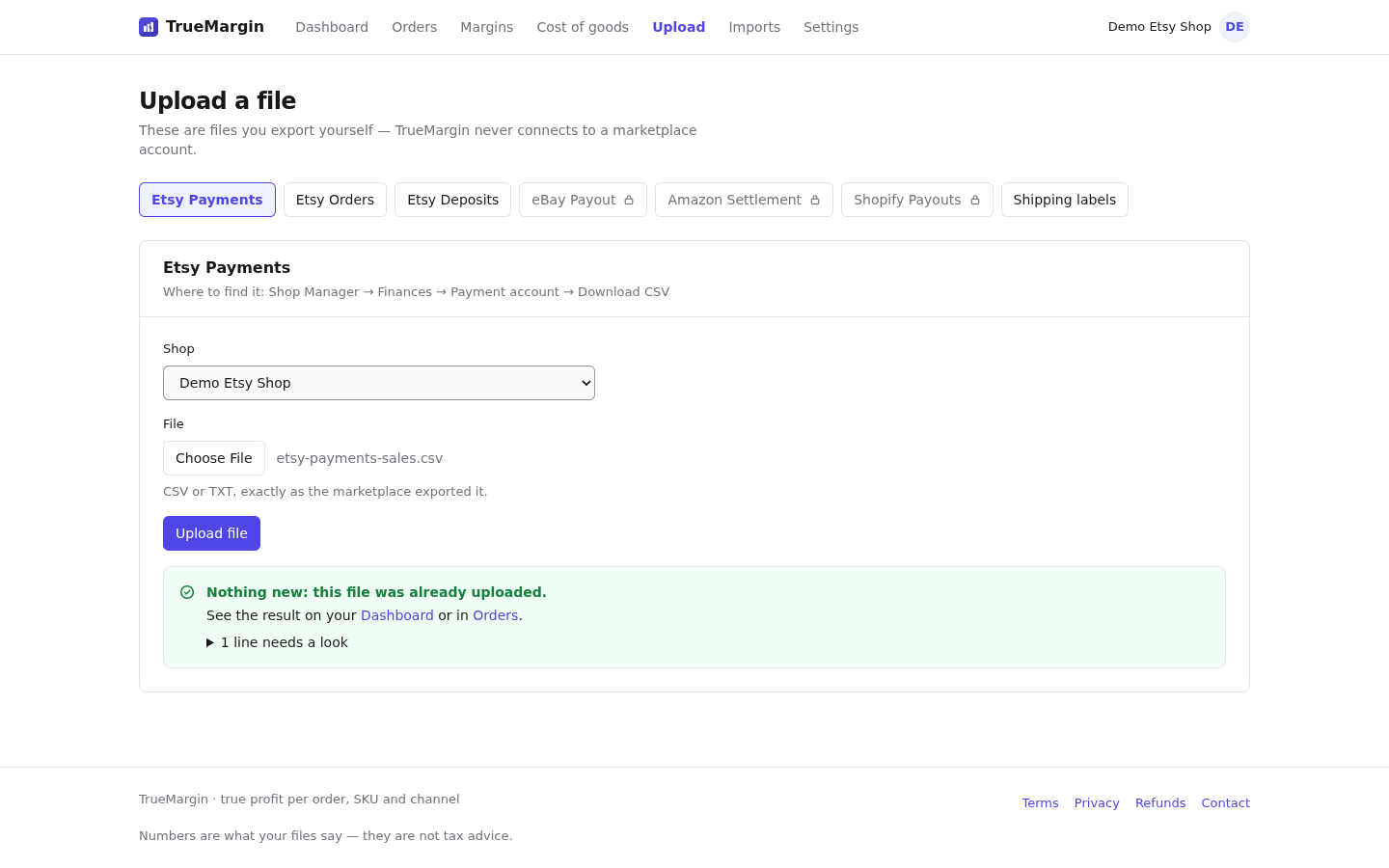The image size is (1389, 868).
Task: Click the 'Upload a file' heading
Action: click(x=218, y=101)
